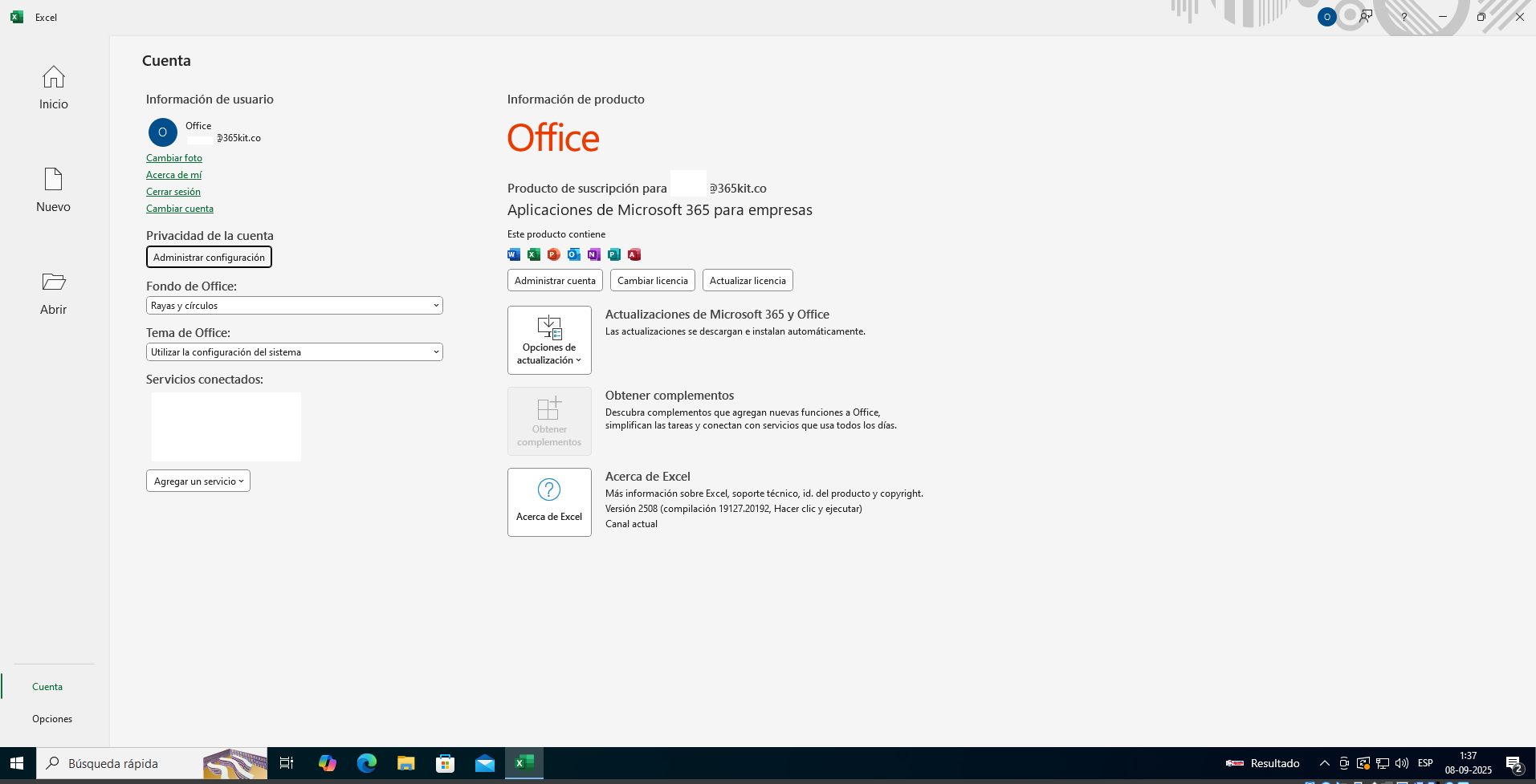Open the notification center icon
This screenshot has width=1536, height=784.
click(1514, 763)
